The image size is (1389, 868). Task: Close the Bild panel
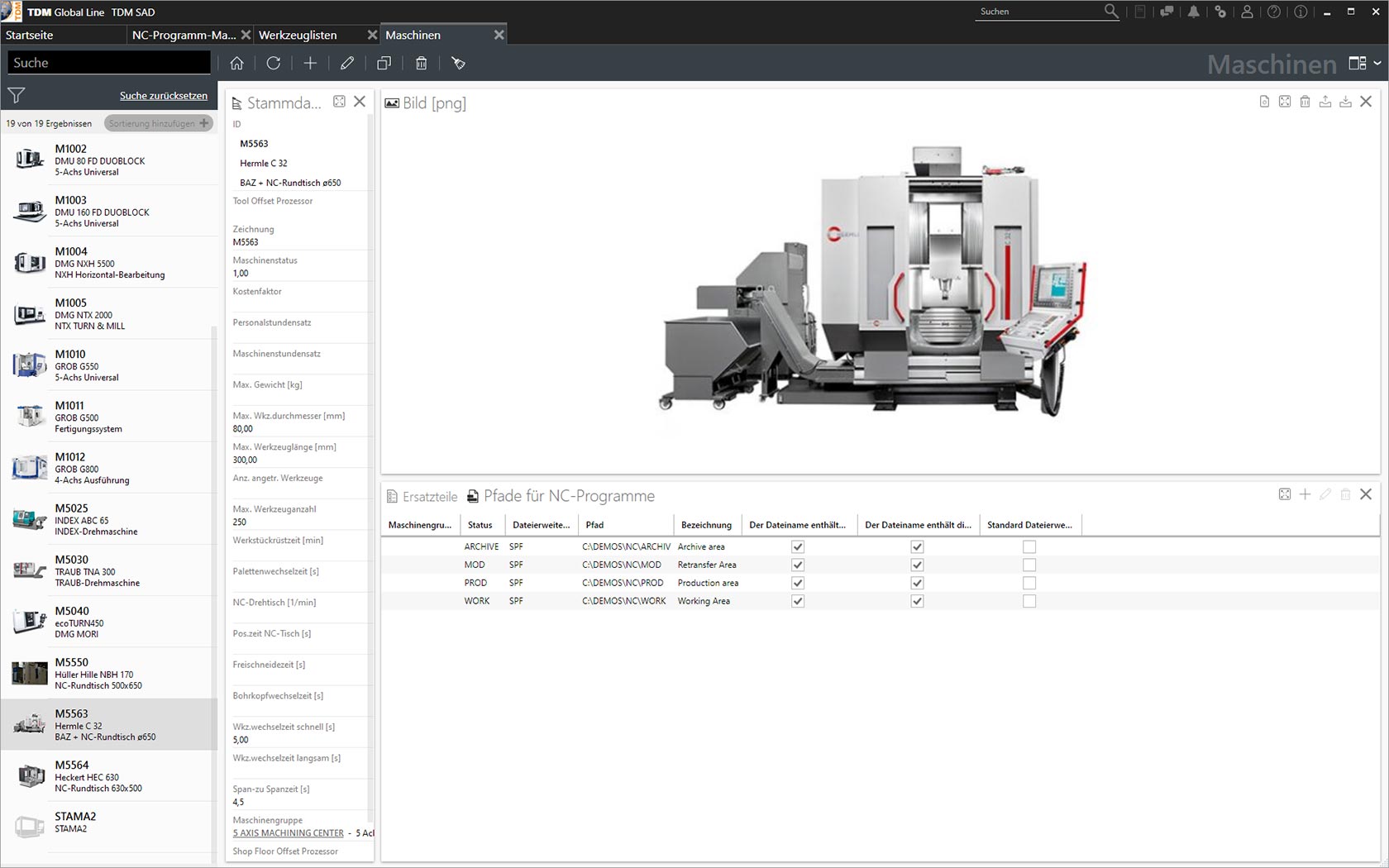(1366, 102)
